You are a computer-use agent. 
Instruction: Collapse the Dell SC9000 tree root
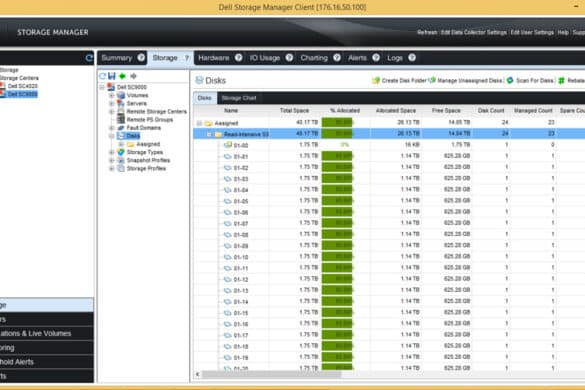(x=102, y=87)
